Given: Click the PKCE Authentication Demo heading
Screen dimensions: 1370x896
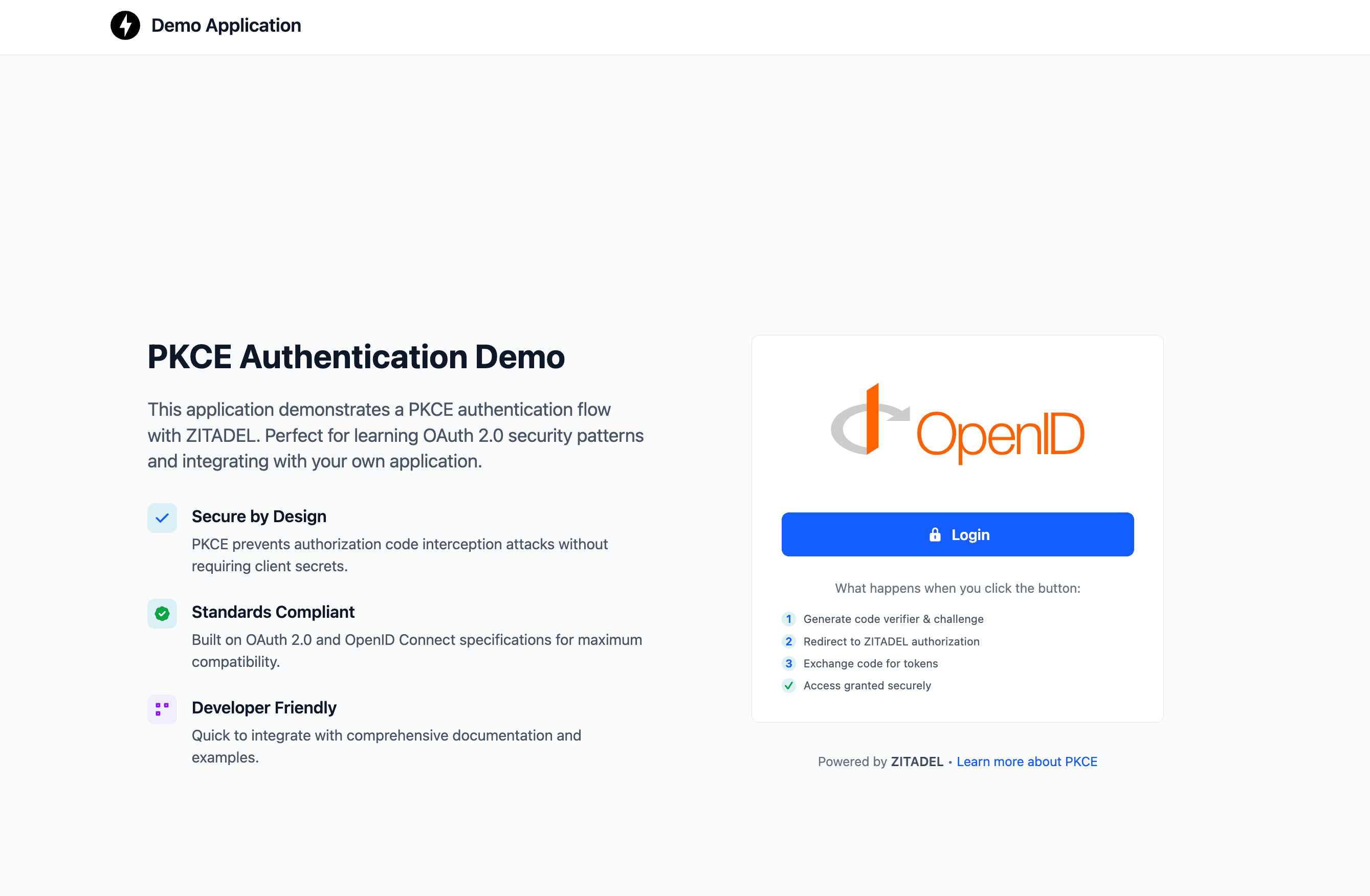Looking at the screenshot, I should tap(356, 357).
